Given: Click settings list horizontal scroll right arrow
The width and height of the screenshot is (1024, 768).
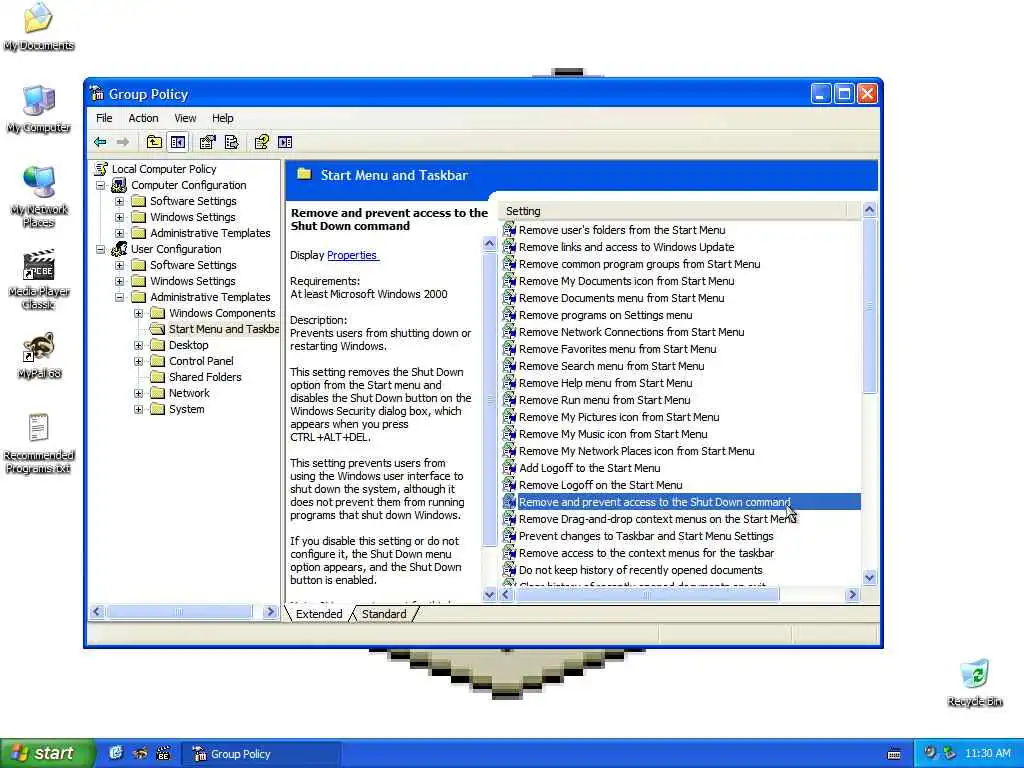Looking at the screenshot, I should pos(852,594).
